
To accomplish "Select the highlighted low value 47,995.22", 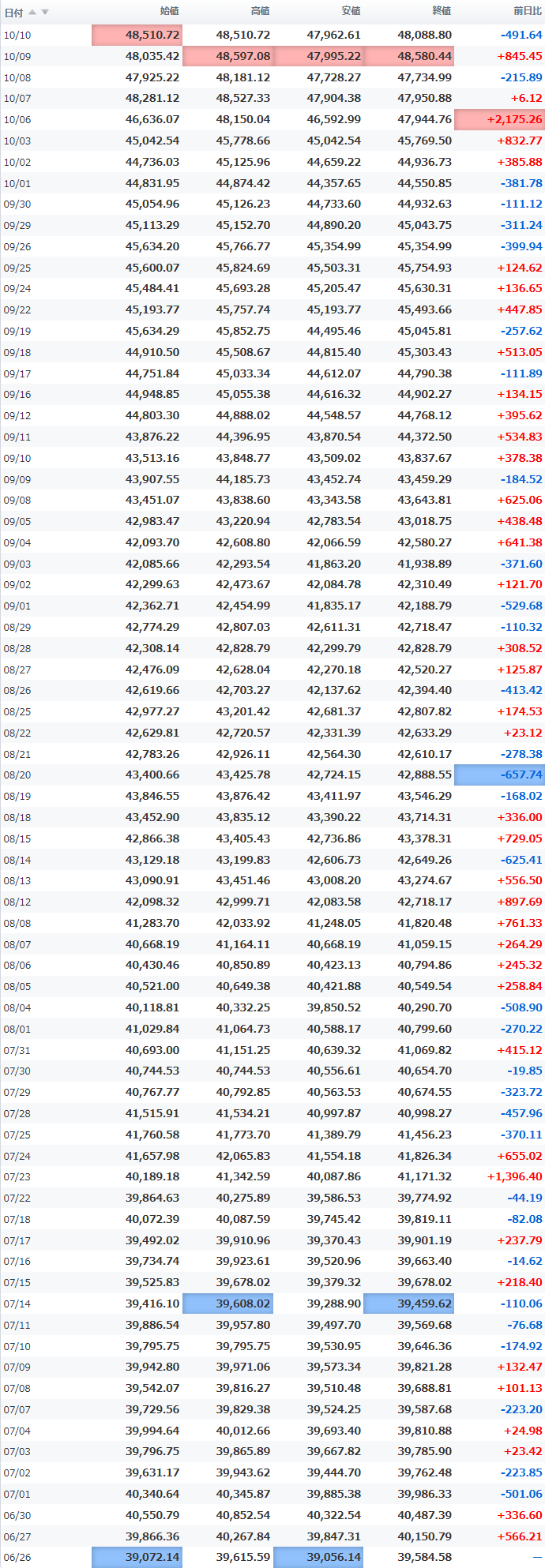I will click(x=318, y=56).
